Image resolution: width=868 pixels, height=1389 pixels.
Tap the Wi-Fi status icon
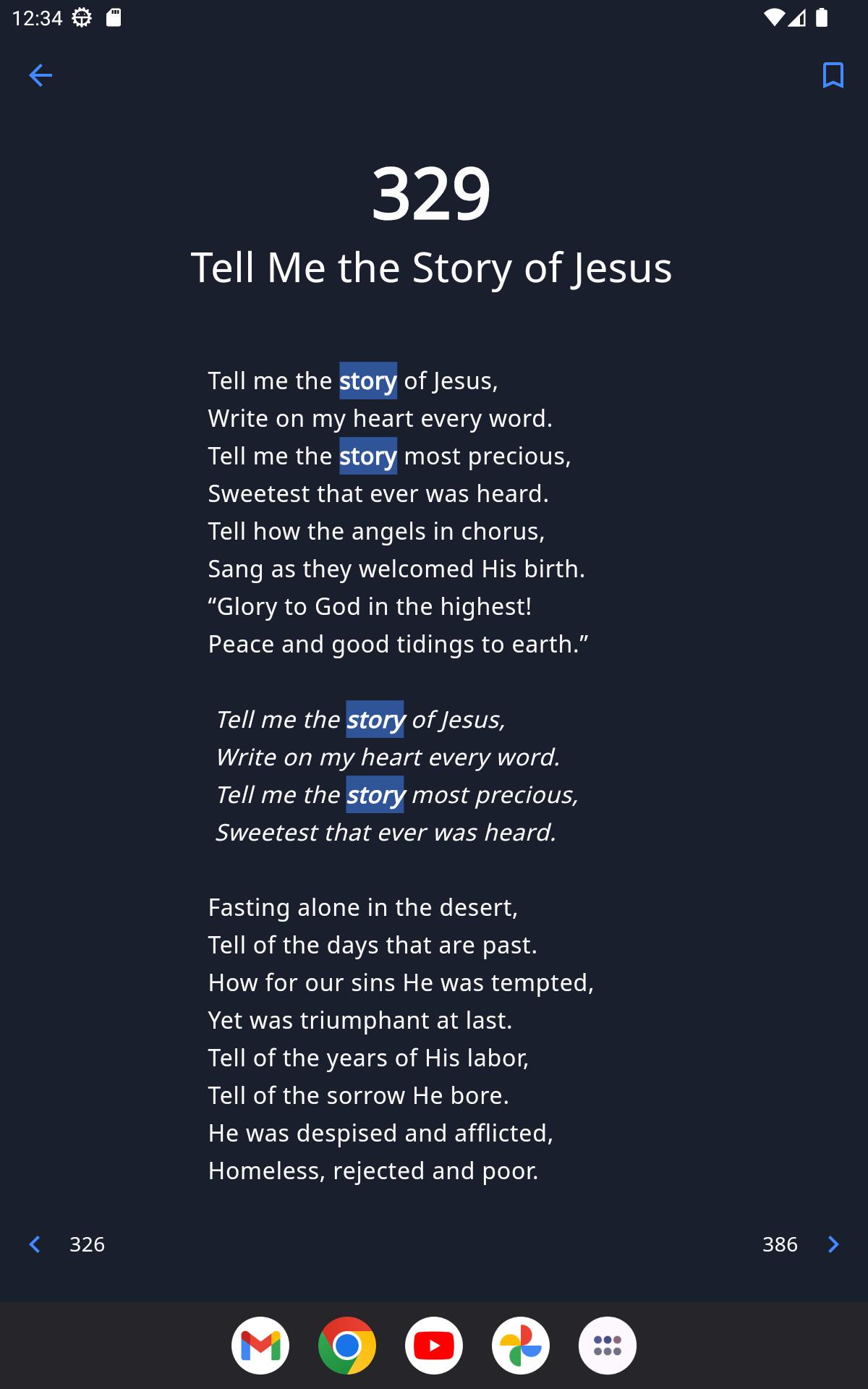click(x=773, y=17)
